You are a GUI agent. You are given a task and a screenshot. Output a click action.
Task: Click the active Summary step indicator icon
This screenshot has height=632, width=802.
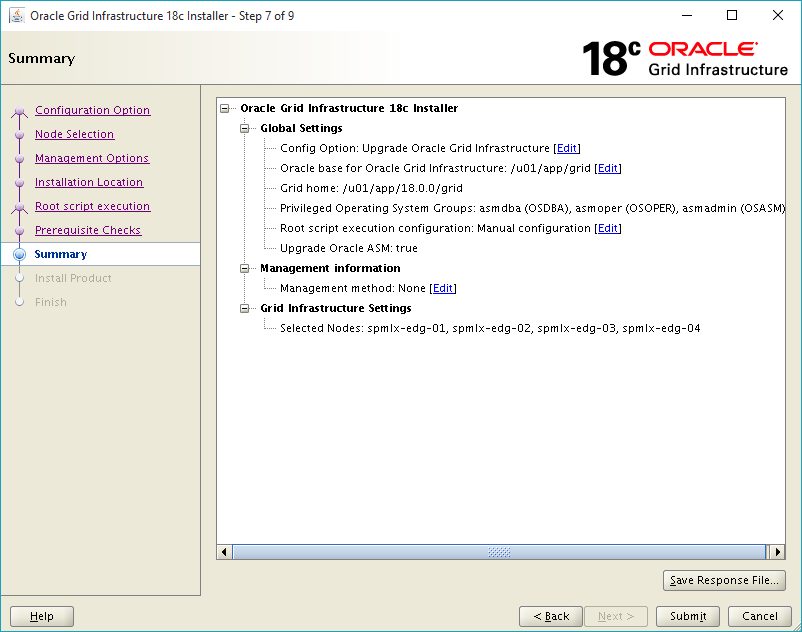click(x=19, y=254)
